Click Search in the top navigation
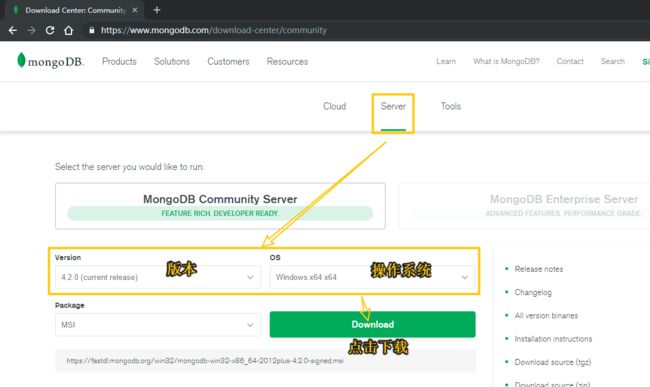 pos(613,61)
